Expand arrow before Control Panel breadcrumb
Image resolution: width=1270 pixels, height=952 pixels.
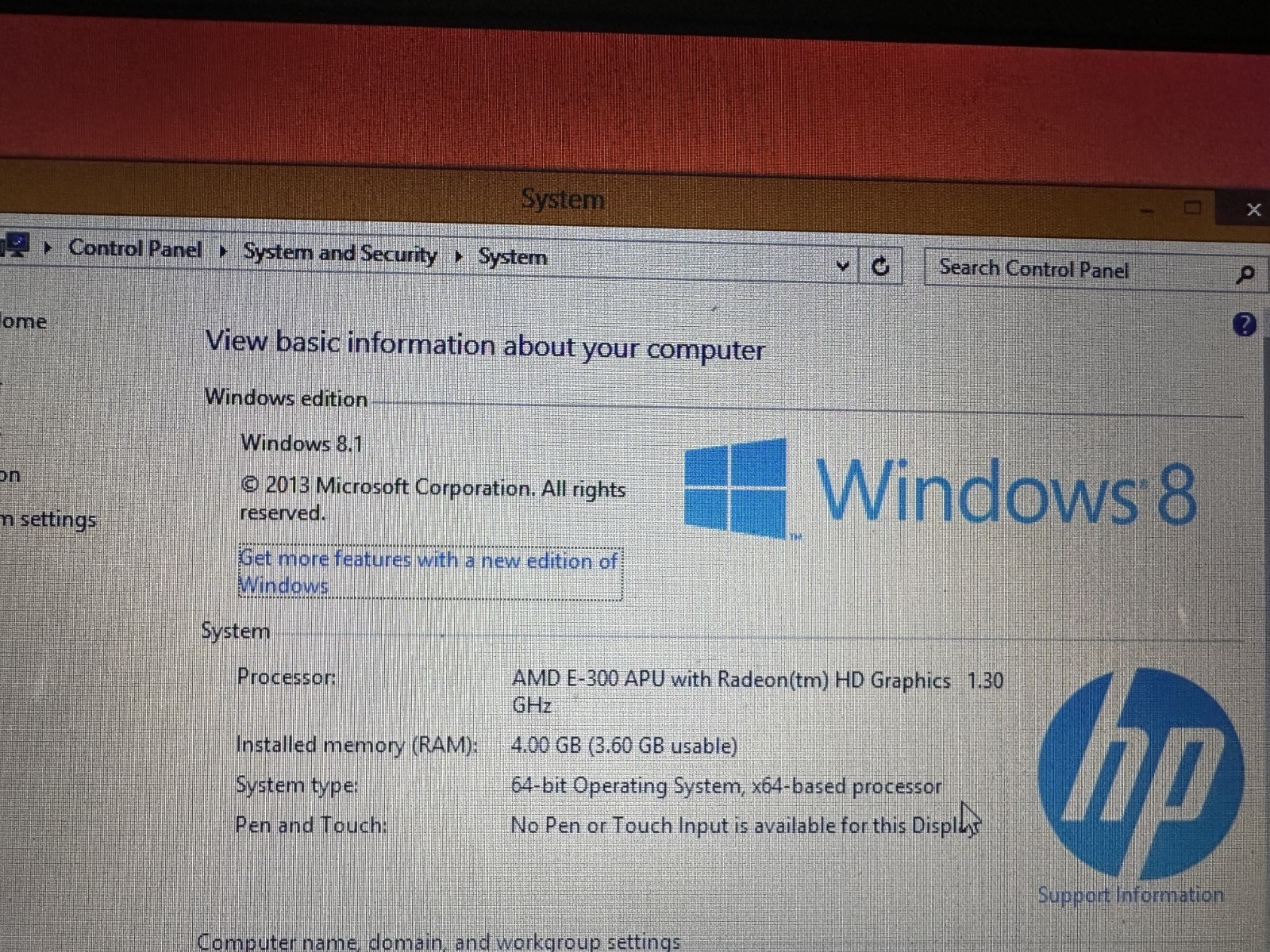(x=48, y=248)
